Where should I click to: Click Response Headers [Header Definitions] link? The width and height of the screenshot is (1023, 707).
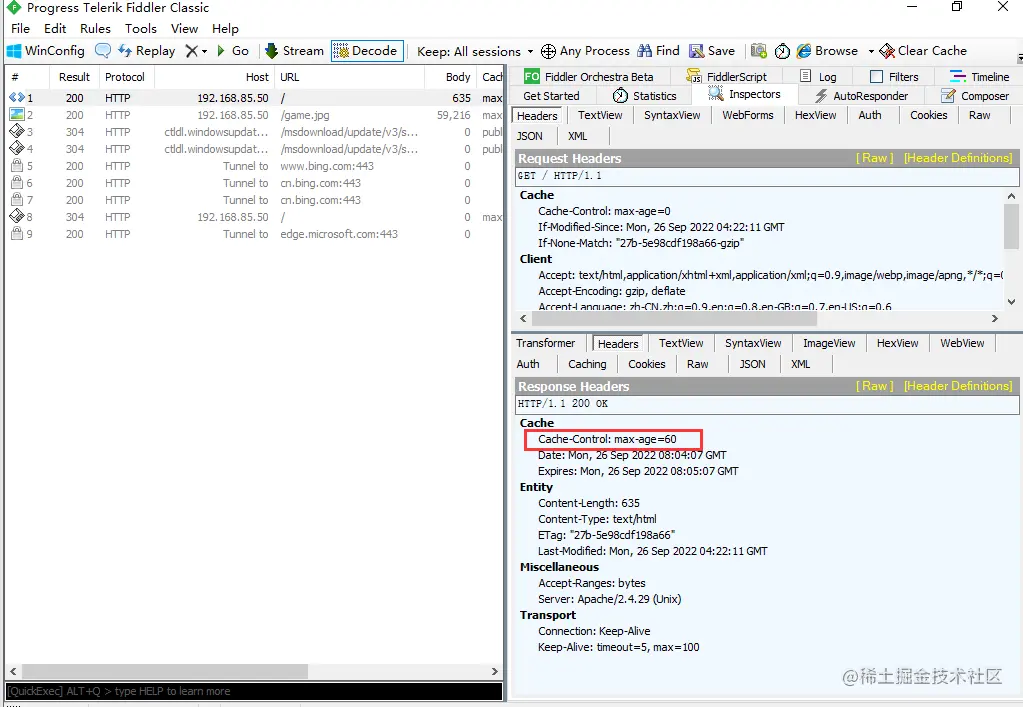(x=958, y=386)
